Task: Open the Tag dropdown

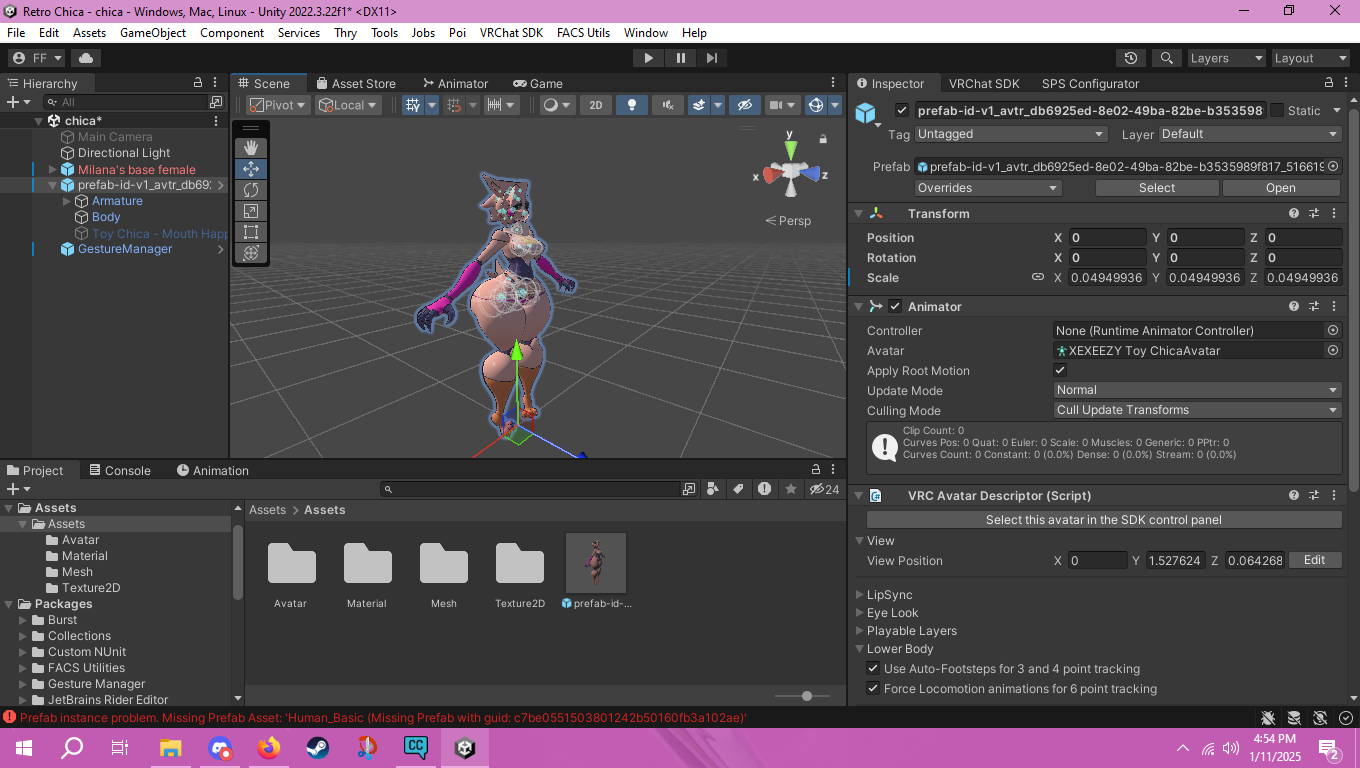Action: pyautogui.click(x=1011, y=134)
